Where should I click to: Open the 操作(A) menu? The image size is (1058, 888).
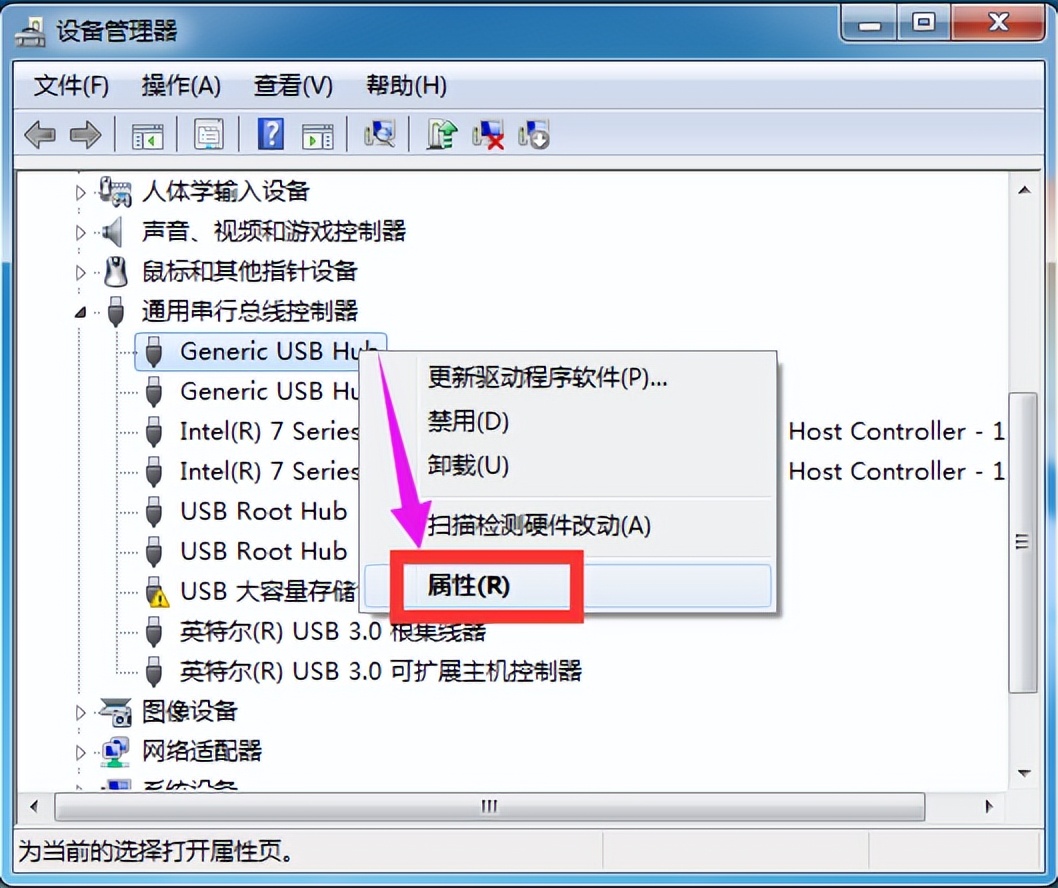pyautogui.click(x=181, y=86)
